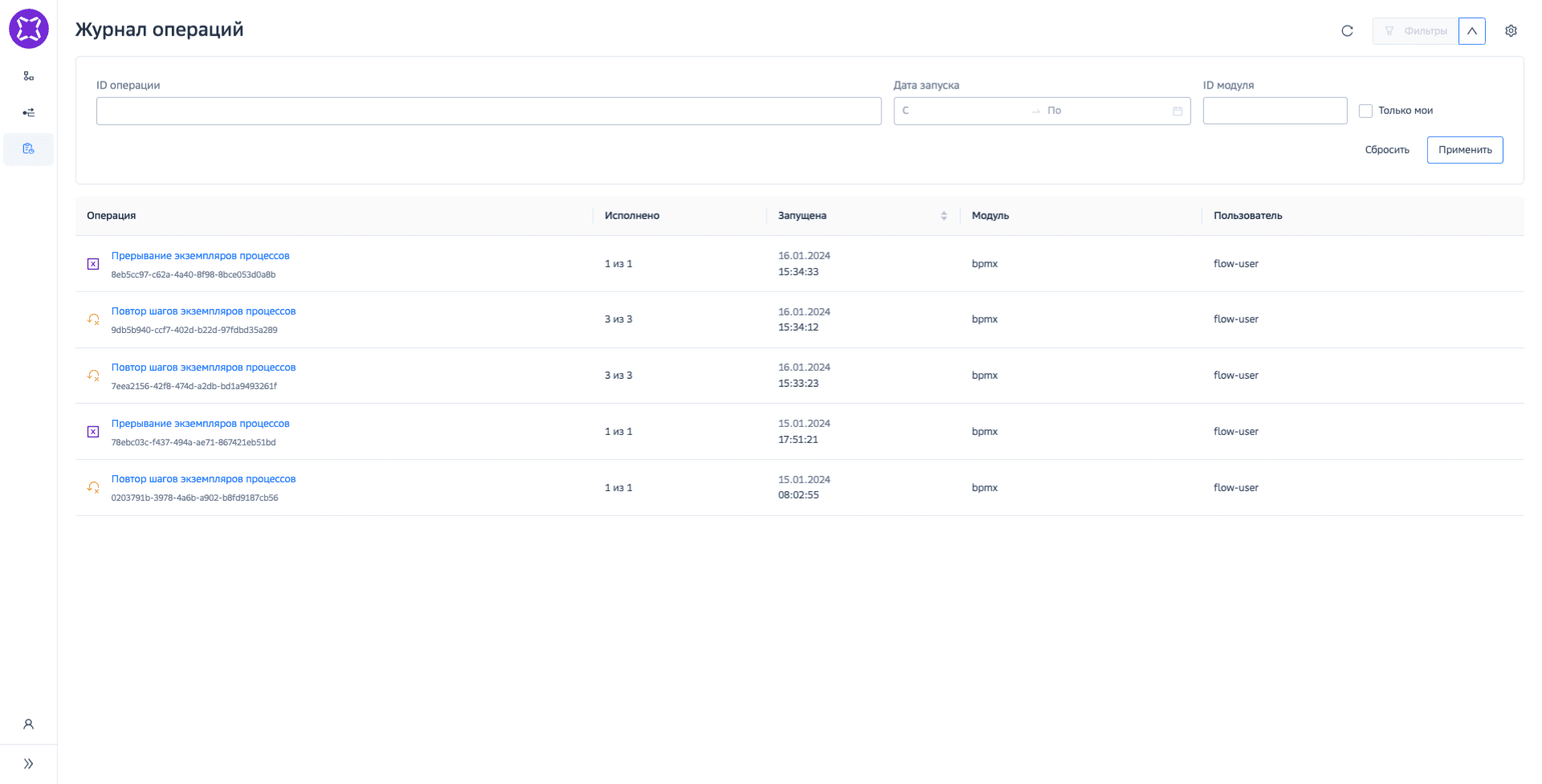The image size is (1542, 784).
Task: Open the flow routing sidebar icon
Action: click(x=29, y=112)
